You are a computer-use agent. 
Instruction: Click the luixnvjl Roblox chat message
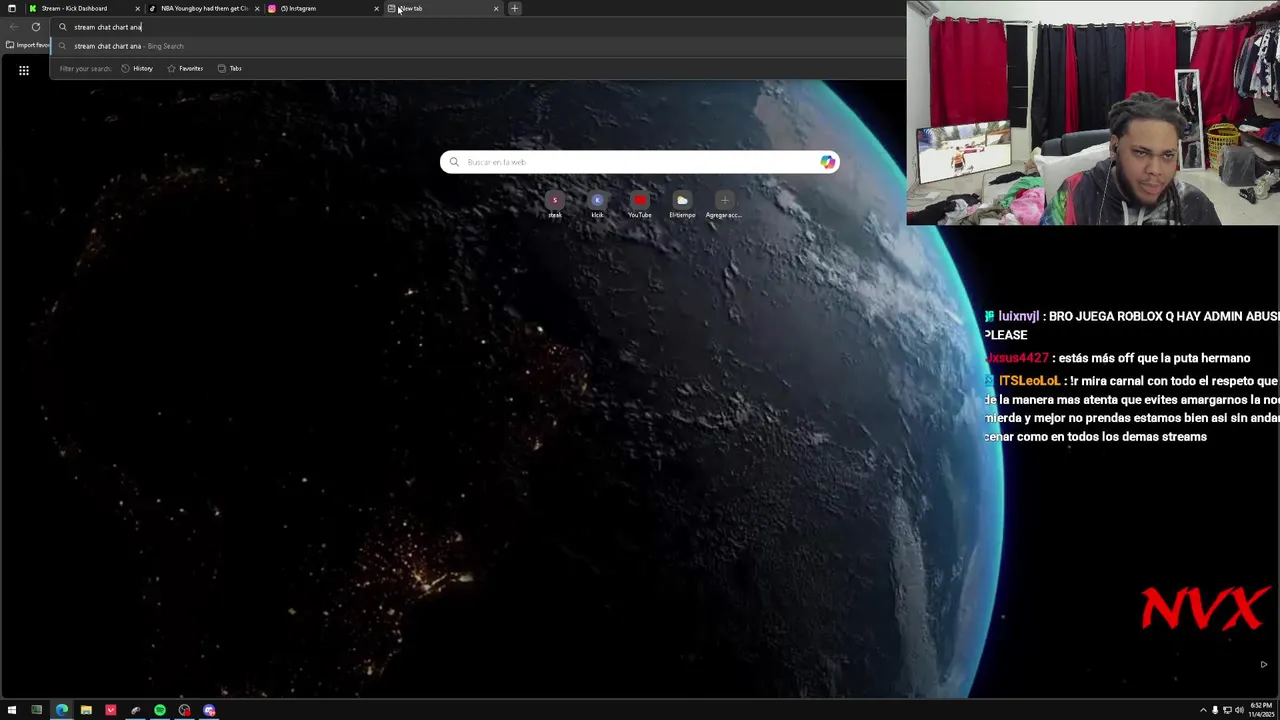[1131, 325]
